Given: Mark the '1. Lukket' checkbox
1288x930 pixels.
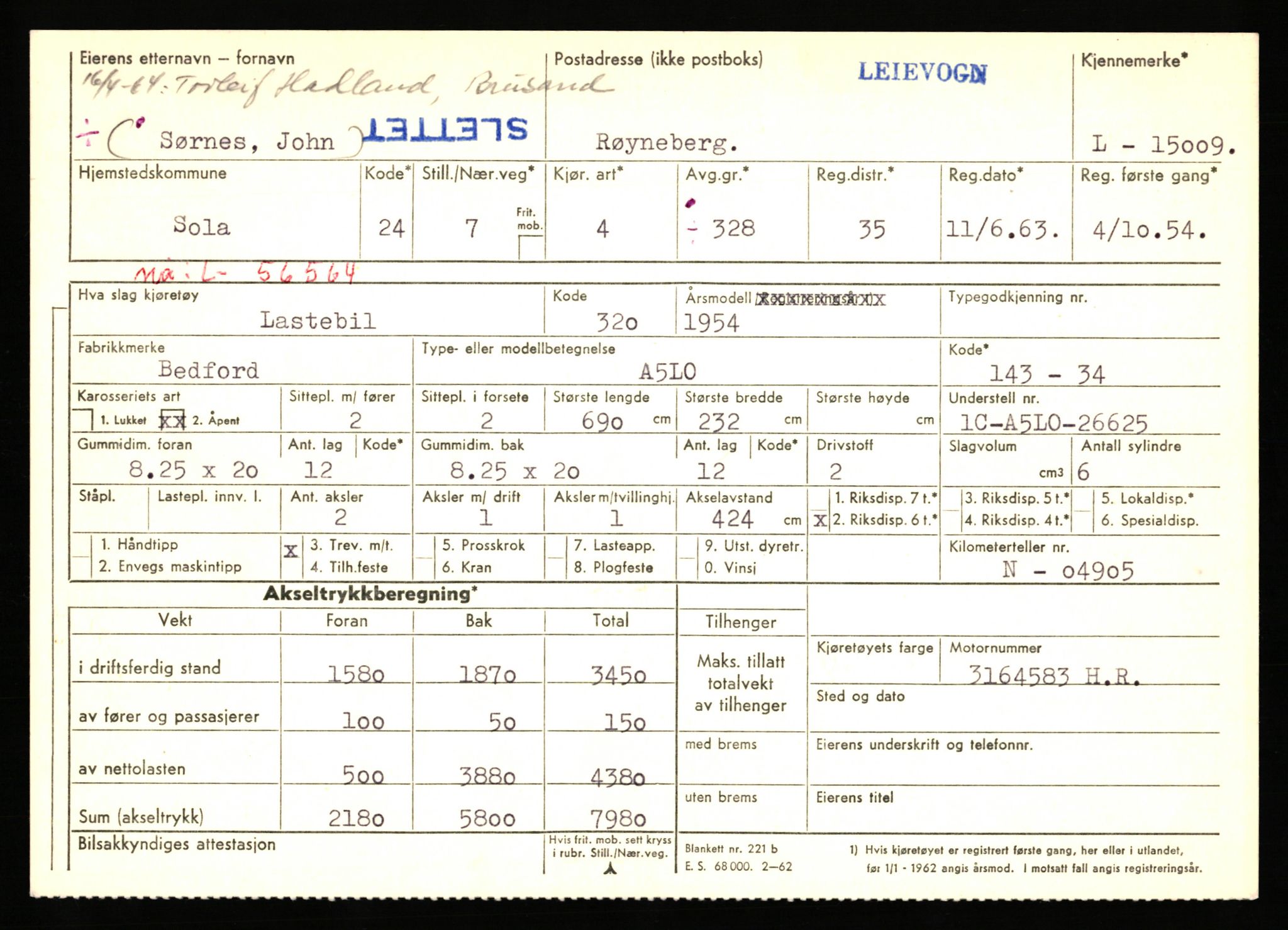Looking at the screenshot, I should [82, 420].
